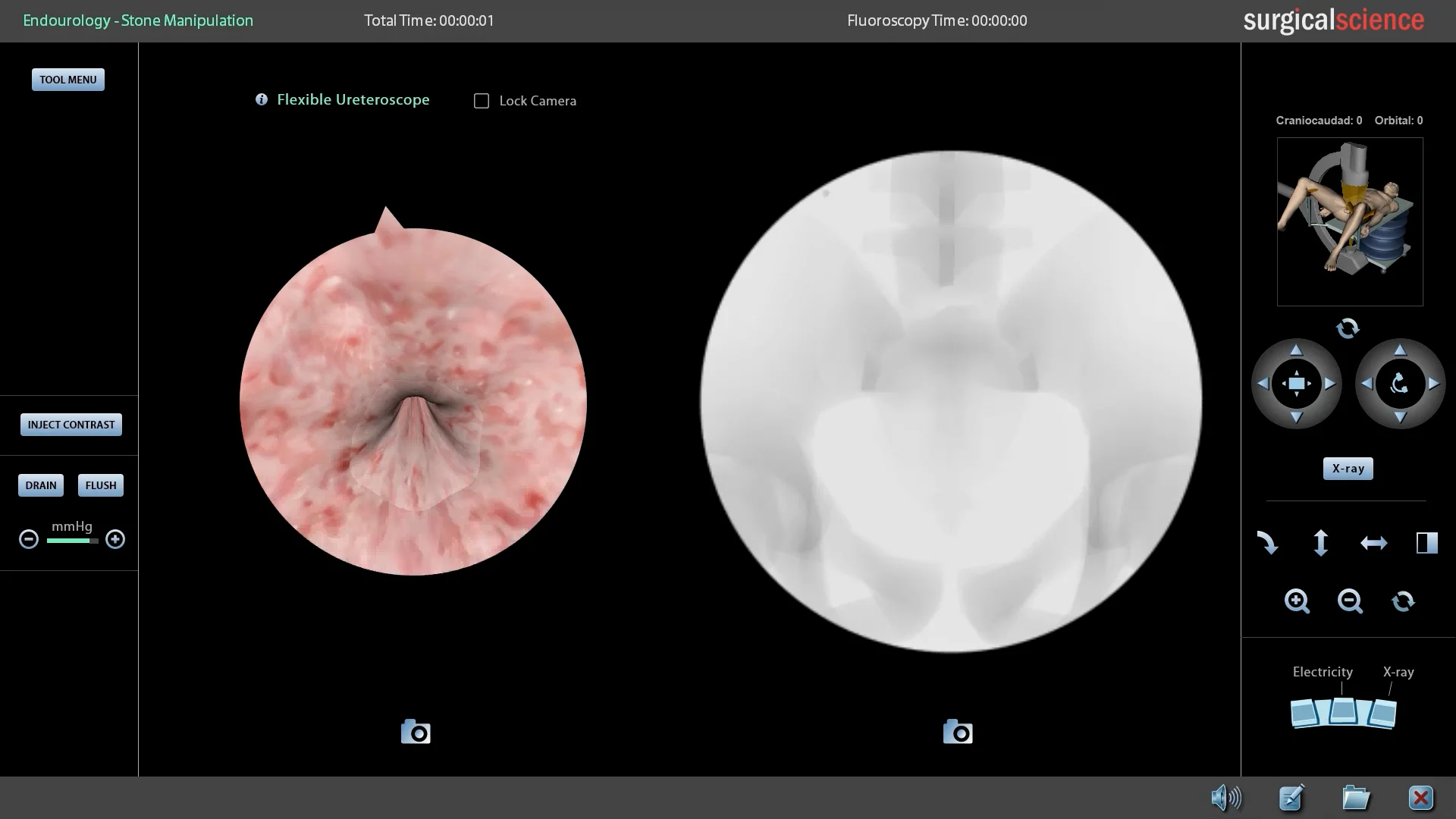Open Flexible Ureteroscope info icon

(x=262, y=99)
